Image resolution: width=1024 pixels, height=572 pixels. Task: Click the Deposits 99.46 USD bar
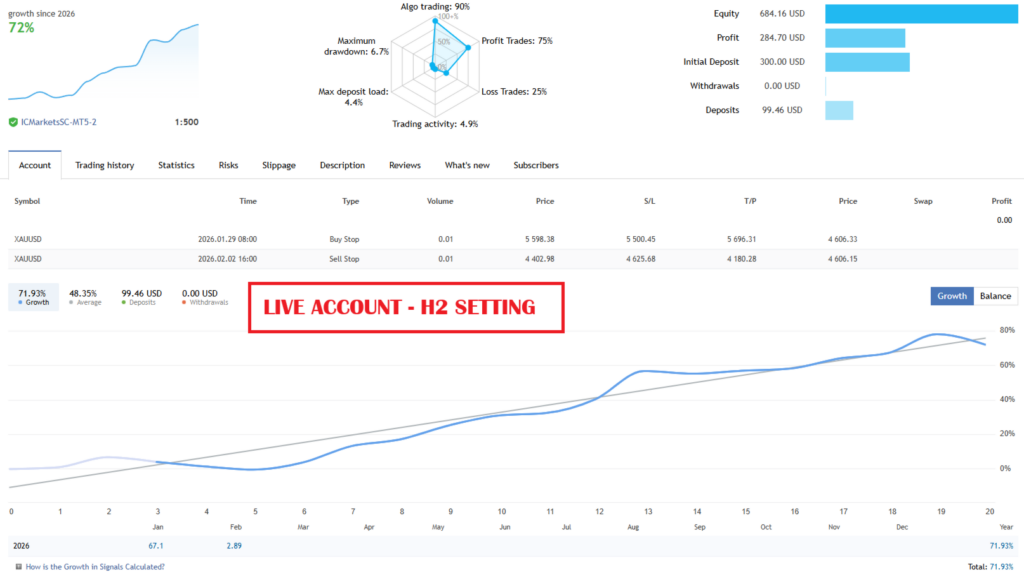tap(839, 110)
